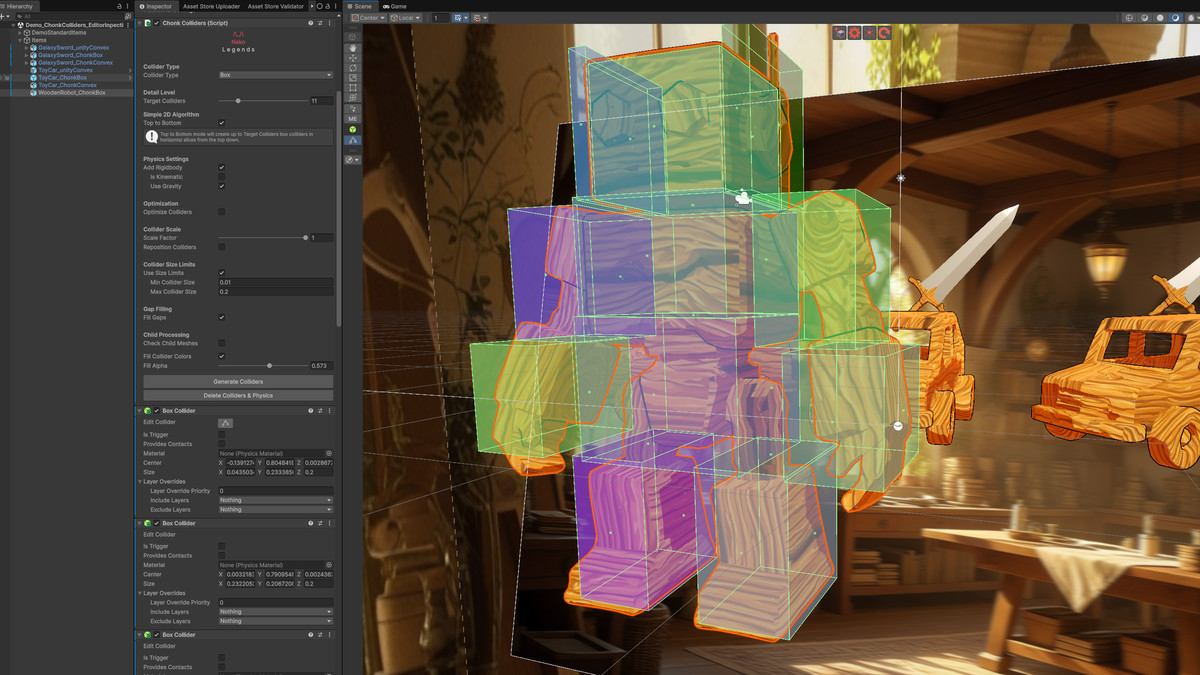Open prefab chevron for ToyCar_unityConvex
The width and height of the screenshot is (1200, 675).
coord(129,70)
